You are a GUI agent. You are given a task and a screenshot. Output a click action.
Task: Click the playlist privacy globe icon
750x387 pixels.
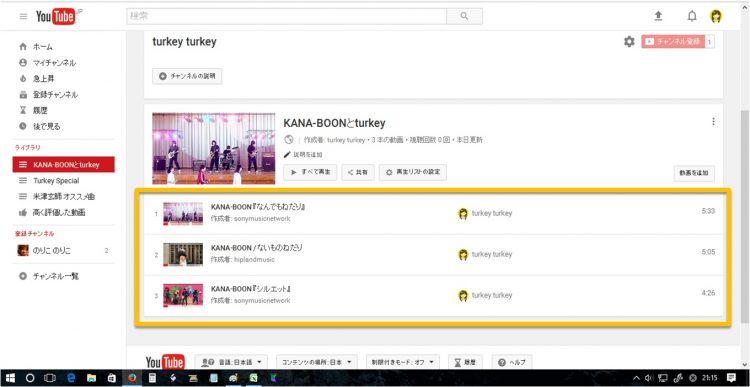coord(288,140)
